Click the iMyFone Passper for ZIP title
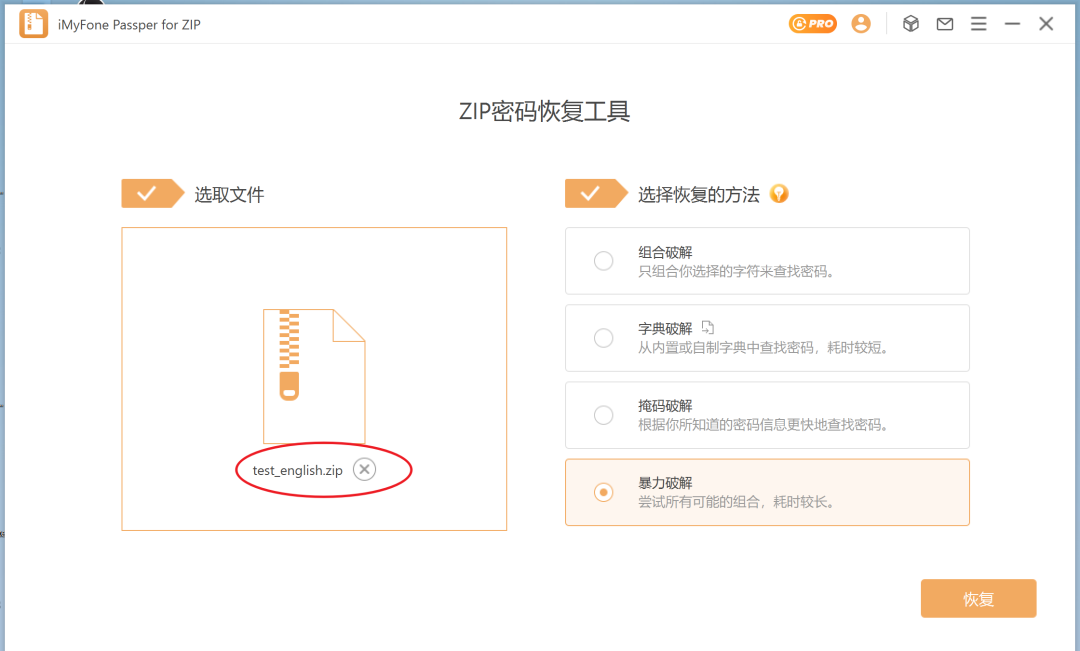Screen dimensions: 1080x651 click(129, 25)
